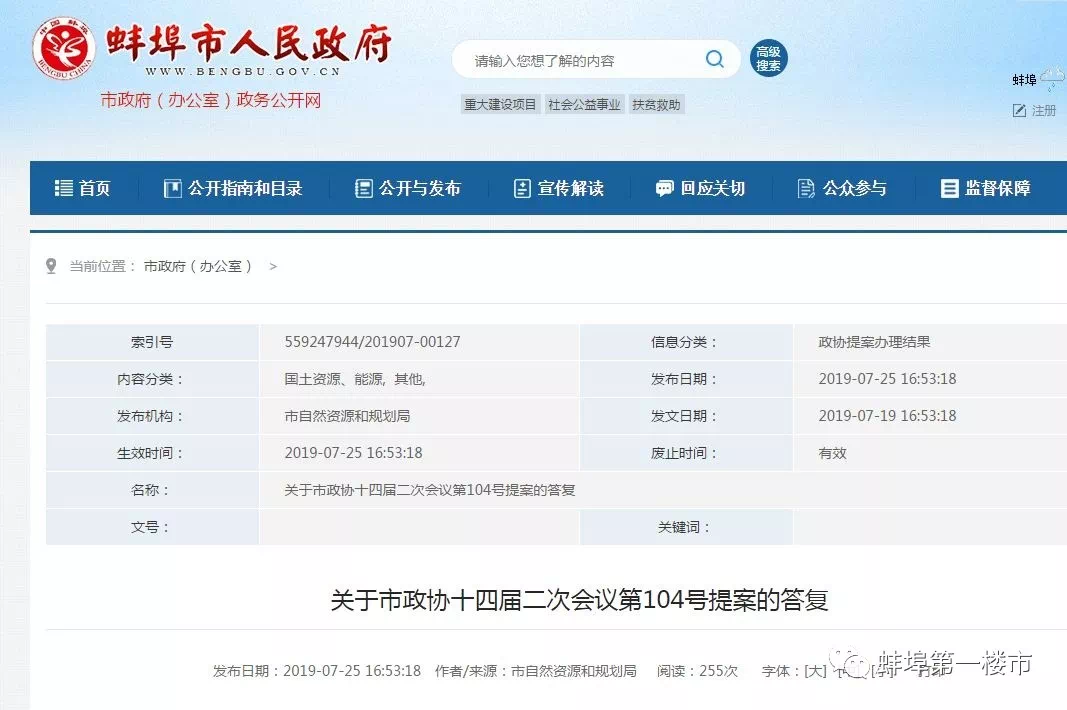Focus the search box 请输入您想了解的内容
Screen dimensions: 1067x710
pos(595,60)
